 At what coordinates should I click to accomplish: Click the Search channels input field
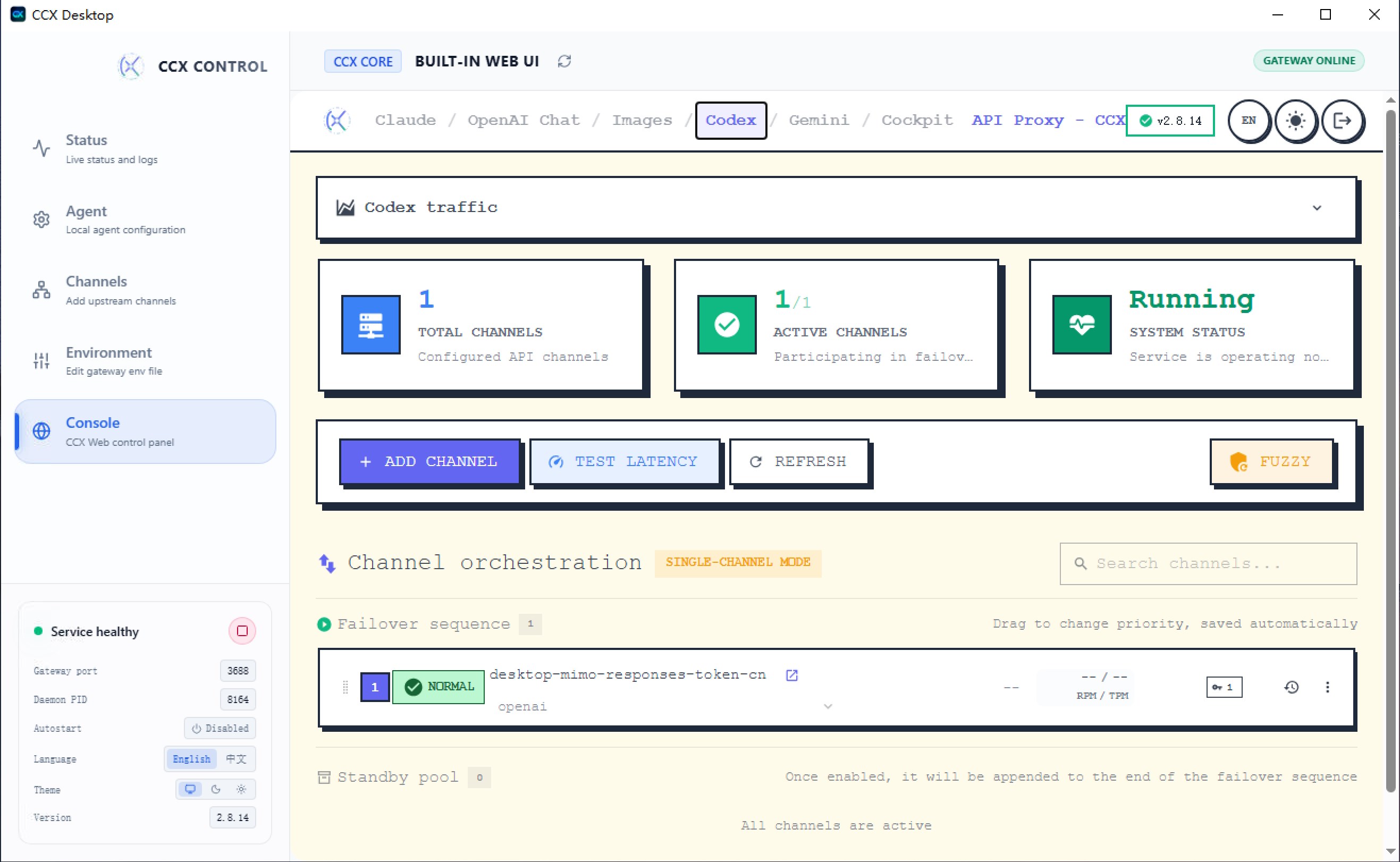[x=1208, y=563]
